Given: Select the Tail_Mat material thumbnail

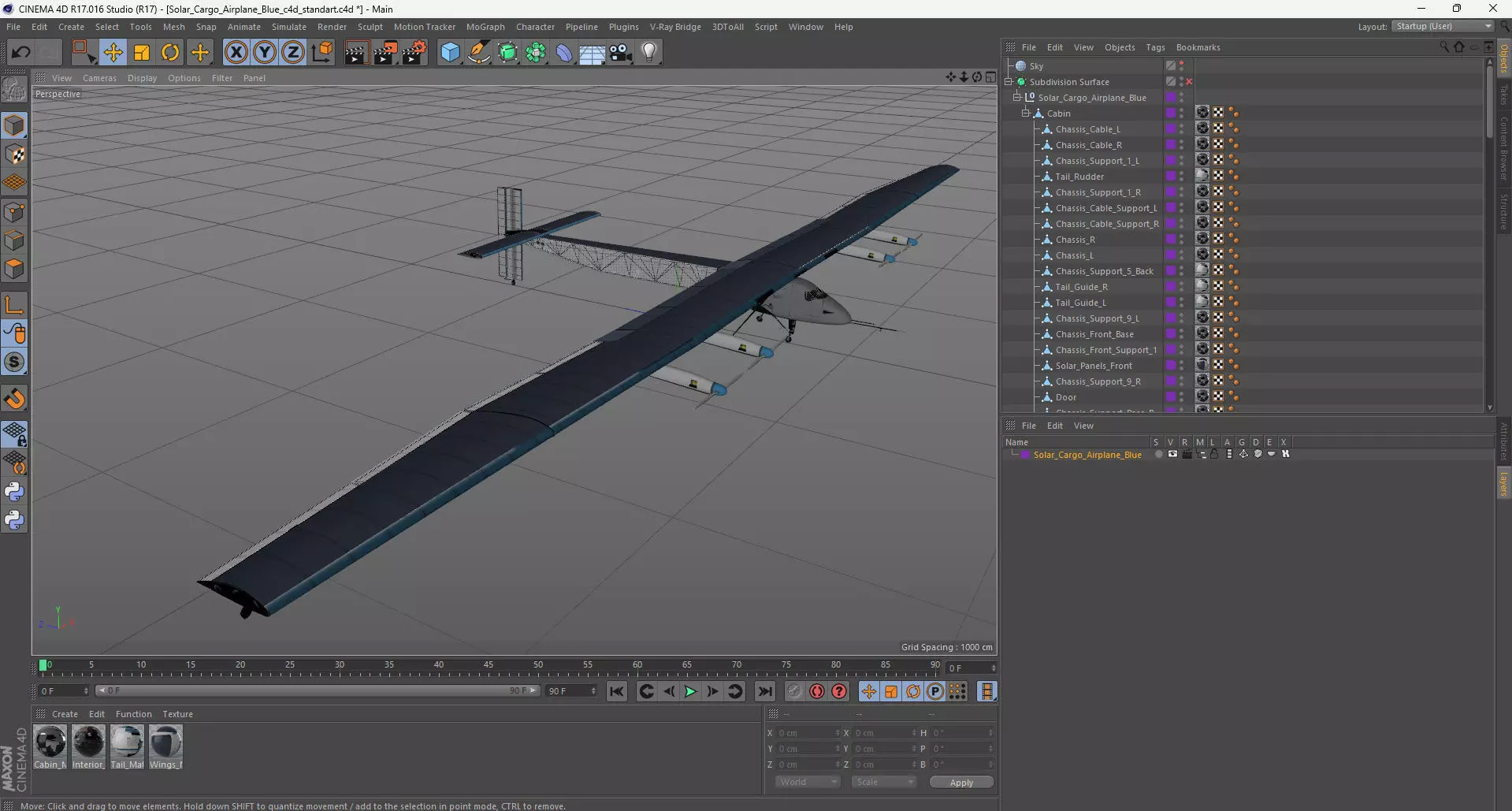Looking at the screenshot, I should coord(127,747).
